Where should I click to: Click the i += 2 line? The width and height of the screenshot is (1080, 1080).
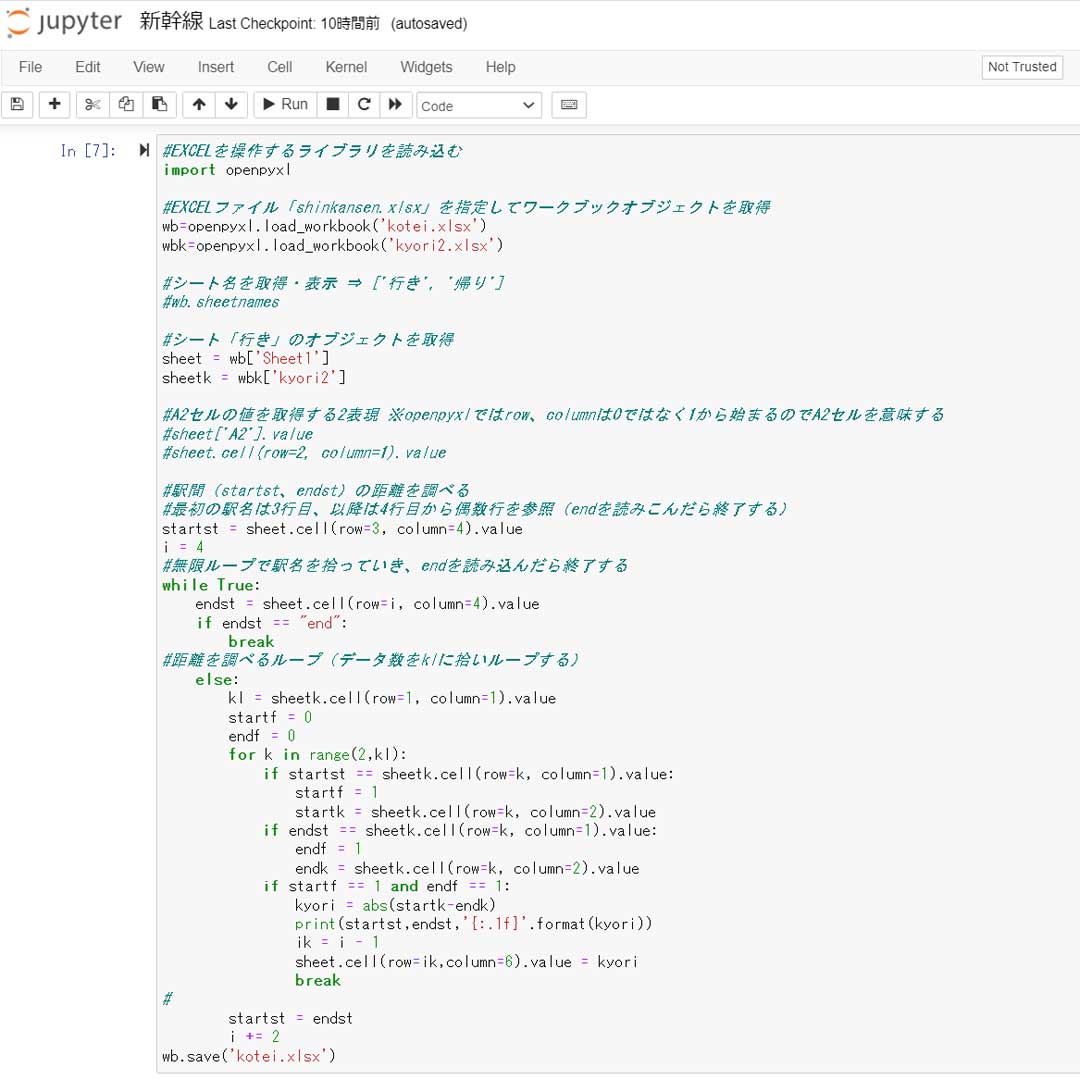point(255,1037)
